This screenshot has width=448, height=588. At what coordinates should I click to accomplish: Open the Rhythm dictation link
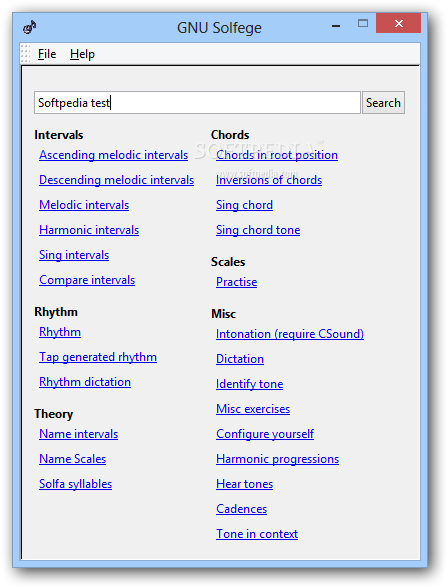[x=85, y=382]
